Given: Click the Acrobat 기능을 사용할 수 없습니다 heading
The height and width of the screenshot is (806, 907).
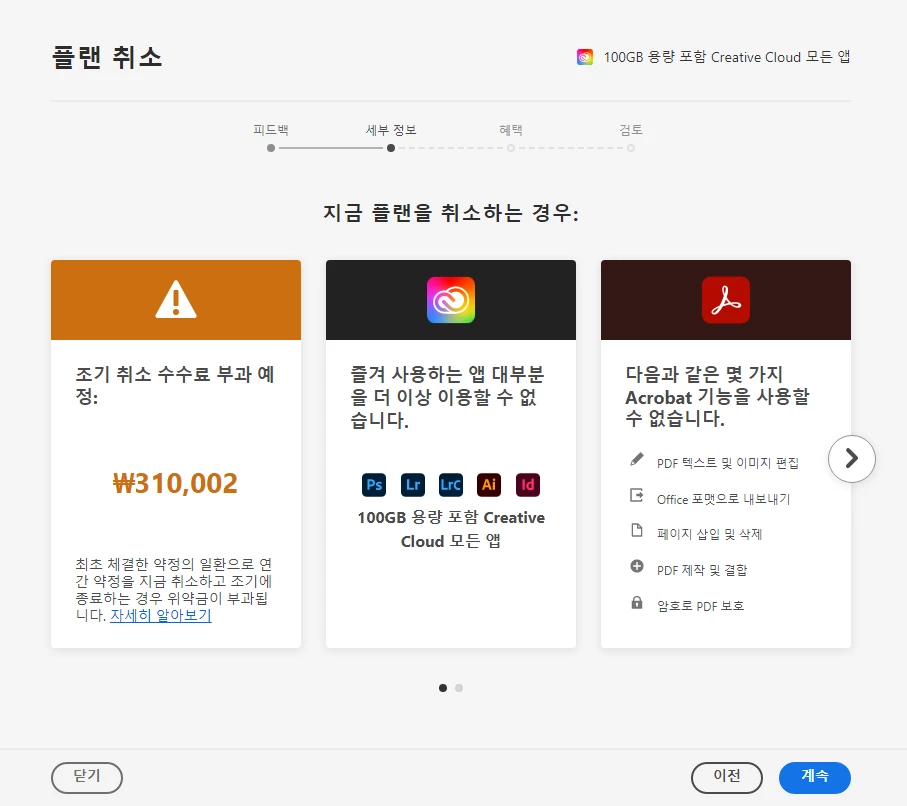Looking at the screenshot, I should click(x=717, y=396).
